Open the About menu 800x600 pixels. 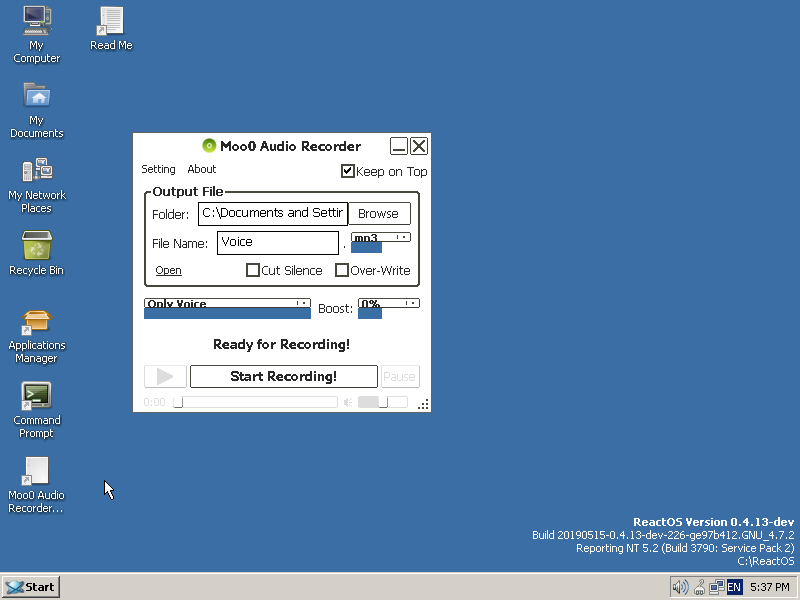click(x=202, y=169)
